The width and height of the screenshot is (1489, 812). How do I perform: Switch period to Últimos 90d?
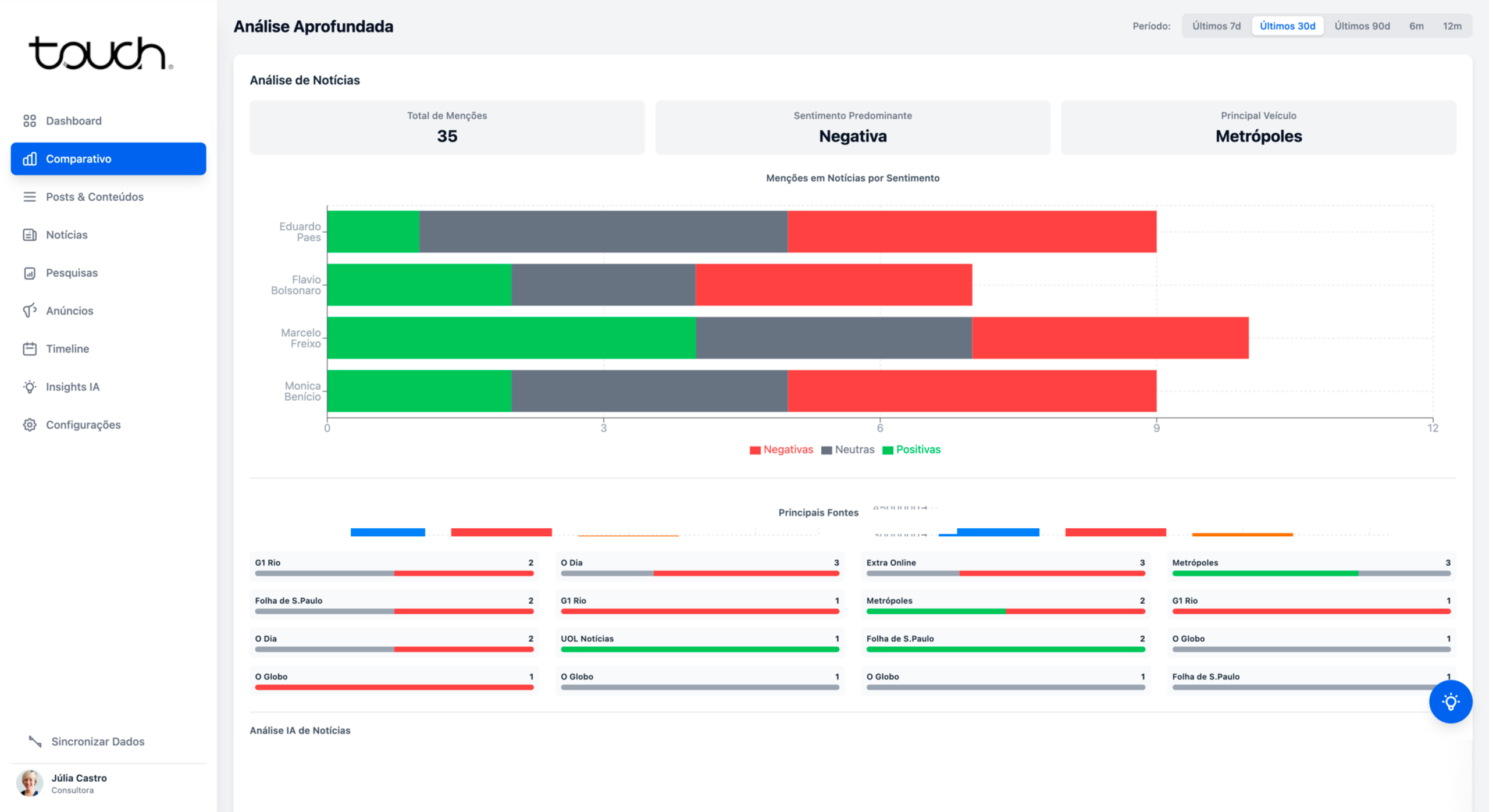pos(1362,26)
